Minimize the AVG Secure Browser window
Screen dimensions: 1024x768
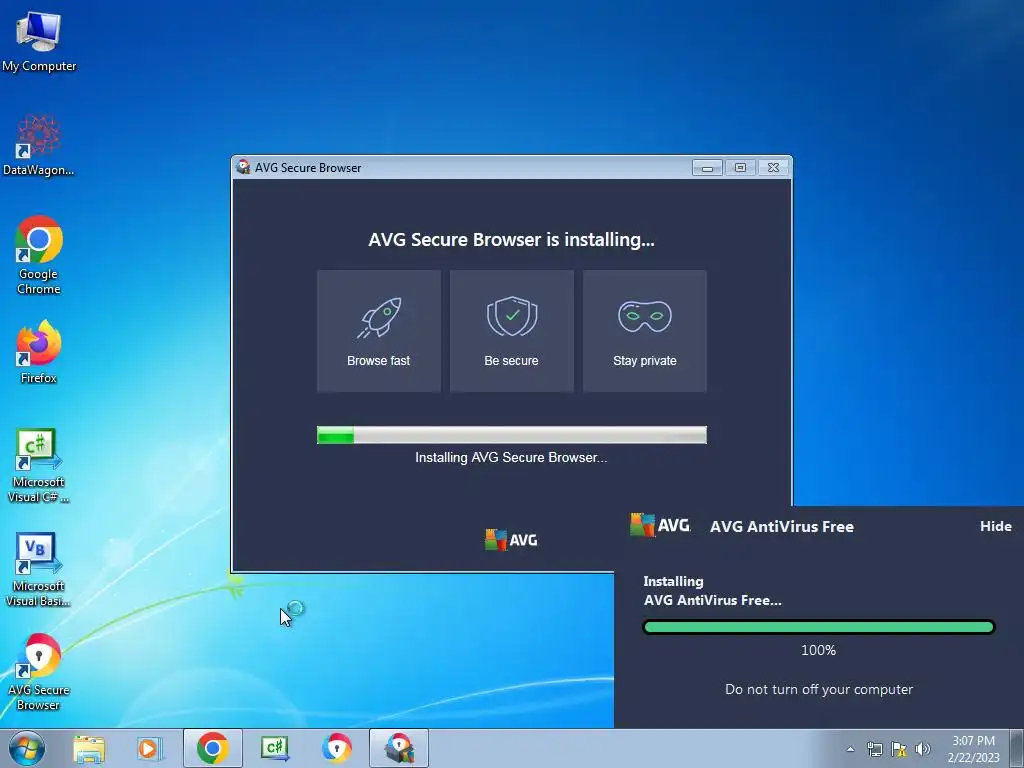point(707,168)
